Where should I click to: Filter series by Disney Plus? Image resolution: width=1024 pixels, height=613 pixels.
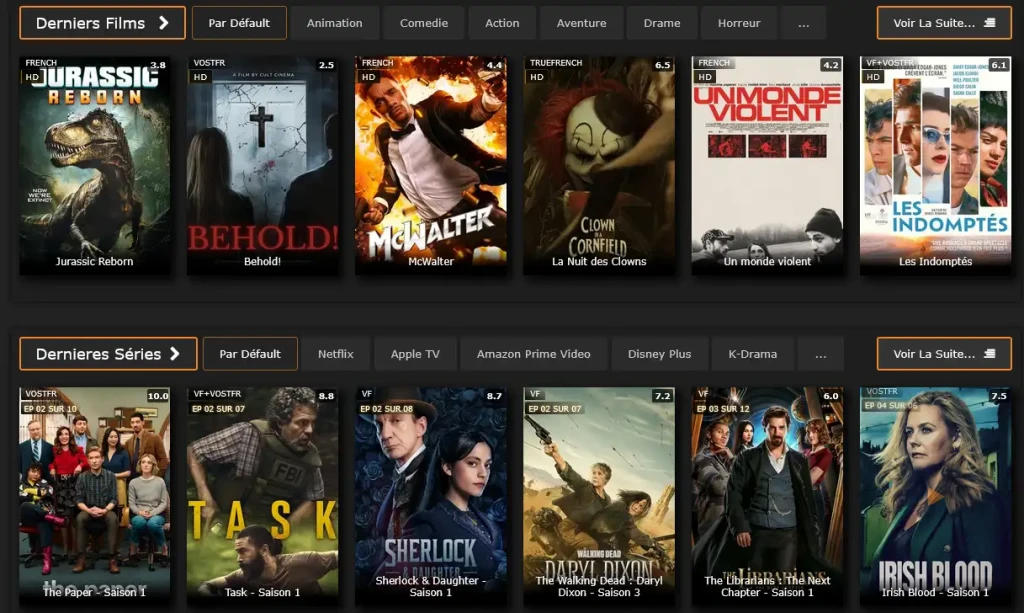(x=660, y=354)
